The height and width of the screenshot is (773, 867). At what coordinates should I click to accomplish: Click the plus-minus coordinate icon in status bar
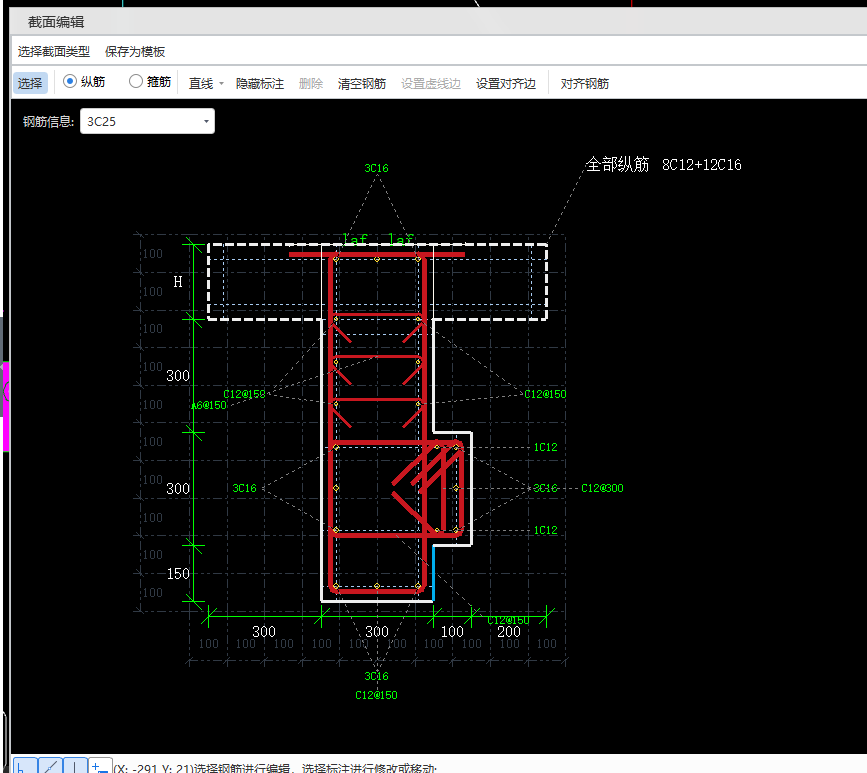[100, 766]
